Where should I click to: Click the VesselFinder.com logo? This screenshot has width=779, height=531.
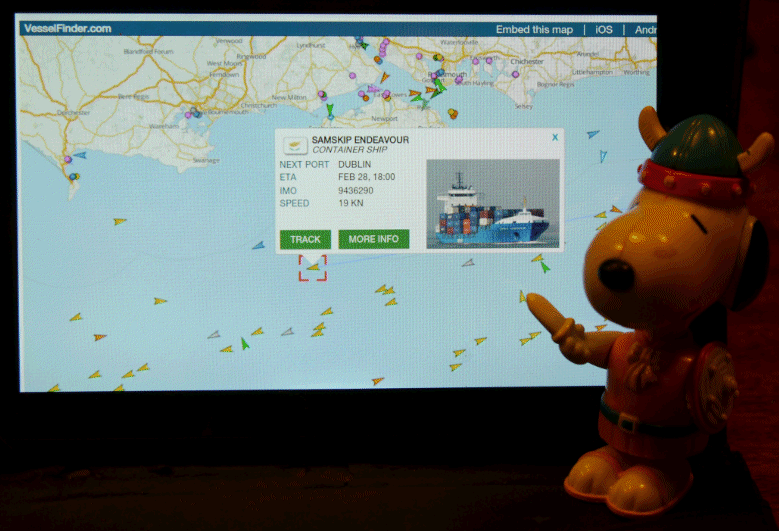pyautogui.click(x=67, y=29)
